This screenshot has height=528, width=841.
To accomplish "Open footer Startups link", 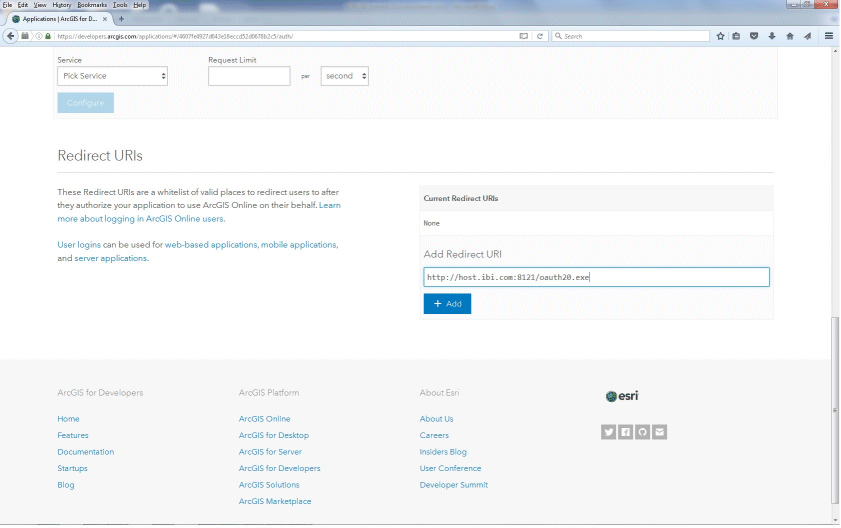I will coord(72,468).
